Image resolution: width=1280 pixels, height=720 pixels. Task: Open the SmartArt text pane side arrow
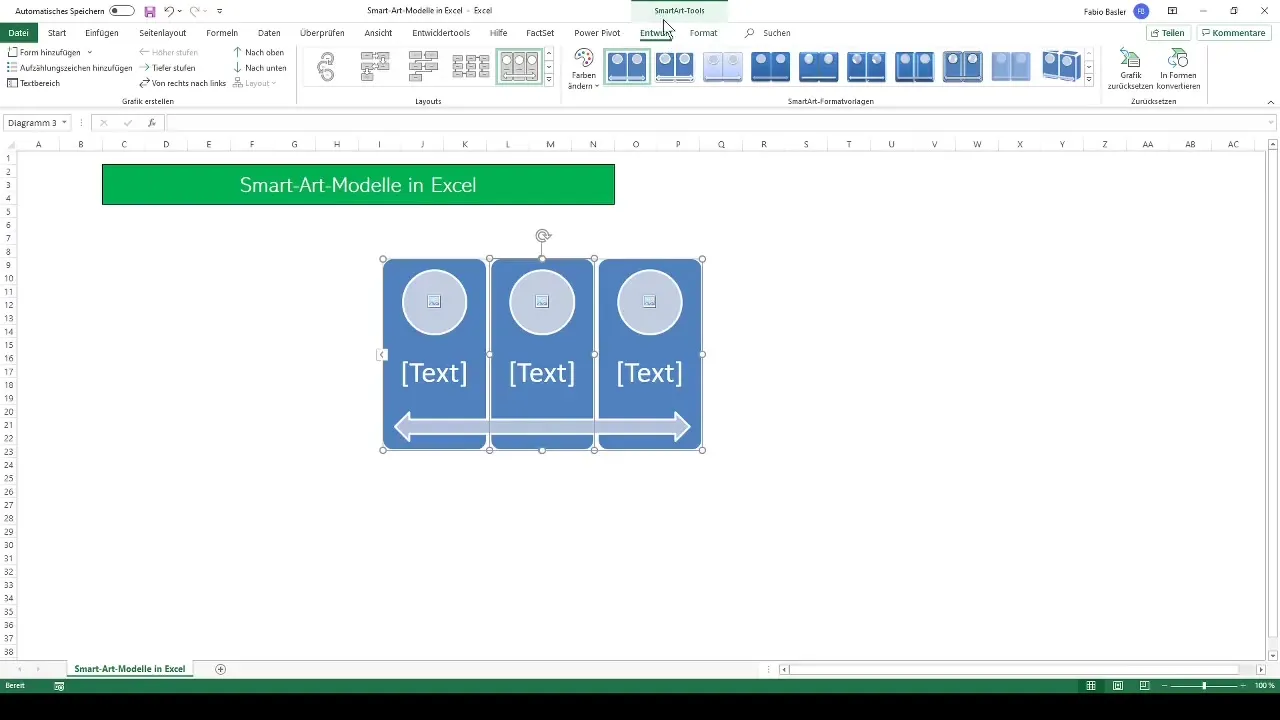(x=382, y=354)
